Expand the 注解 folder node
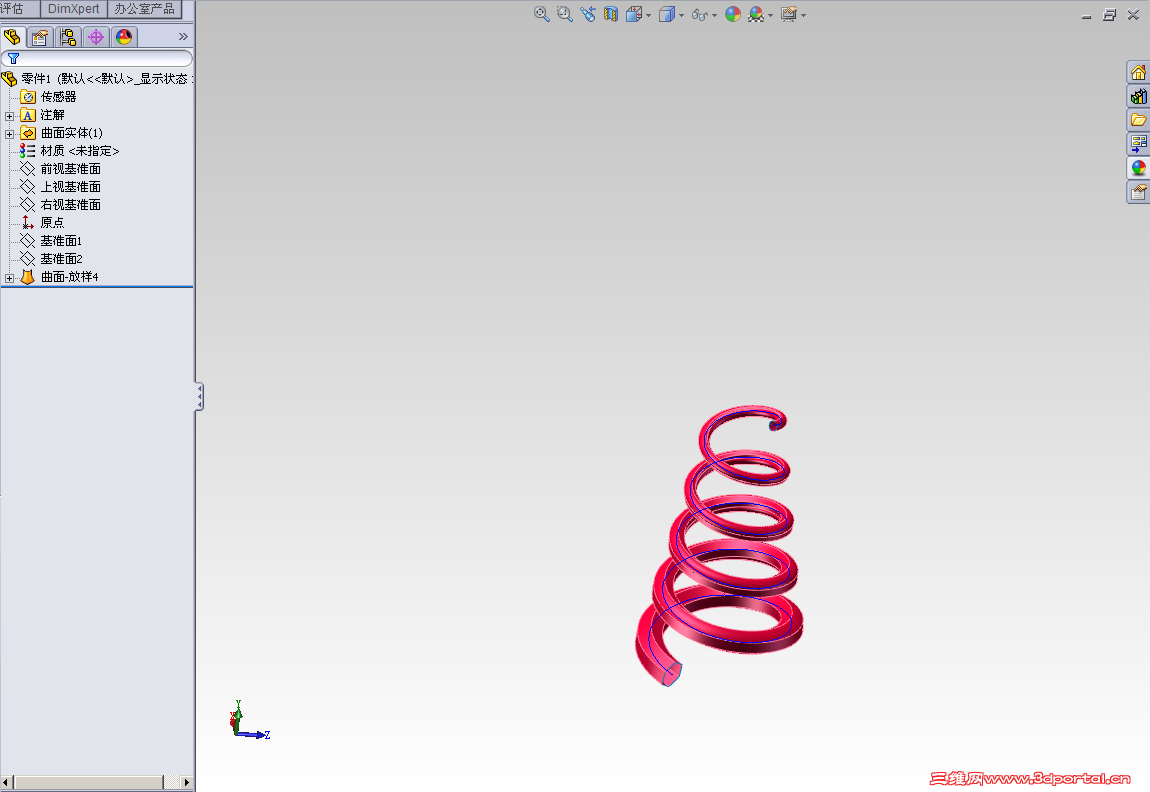Viewport: 1150px width, 792px height. coord(10,116)
